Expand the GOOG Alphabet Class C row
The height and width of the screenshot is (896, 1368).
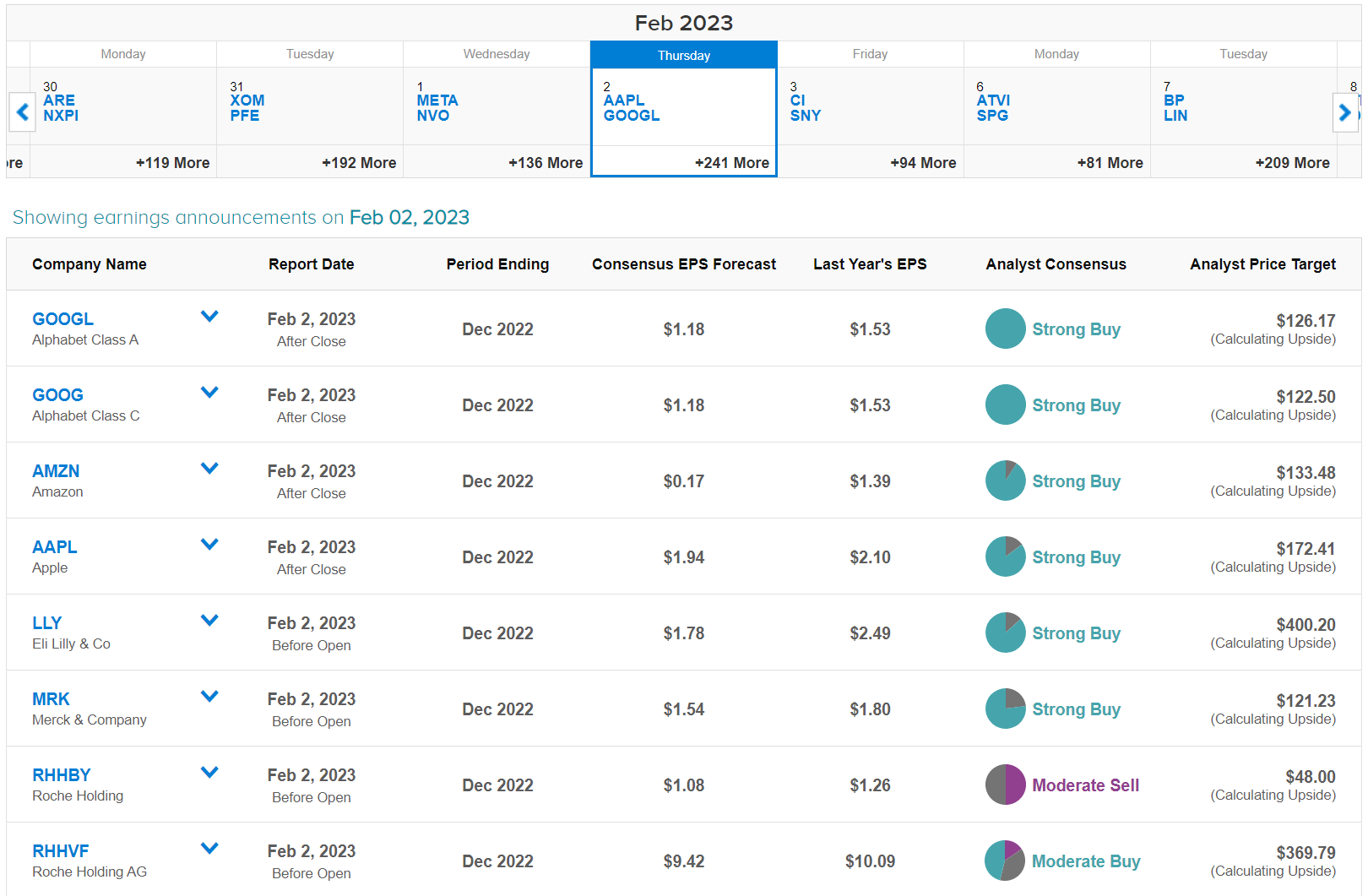(209, 393)
